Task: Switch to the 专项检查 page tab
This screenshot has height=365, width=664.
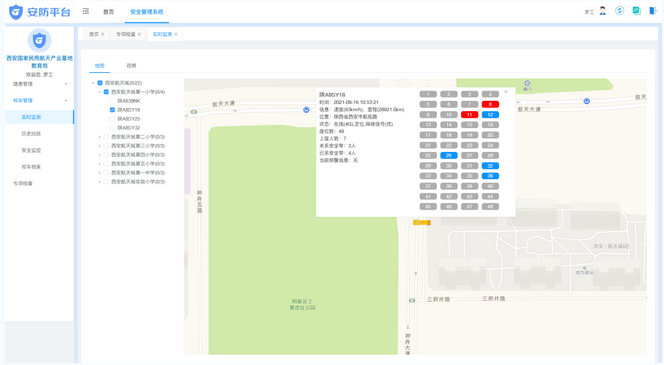Action: tap(125, 34)
